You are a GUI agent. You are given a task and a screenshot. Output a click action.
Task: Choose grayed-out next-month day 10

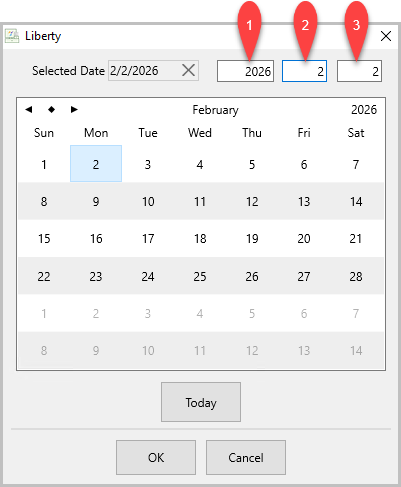148,351
